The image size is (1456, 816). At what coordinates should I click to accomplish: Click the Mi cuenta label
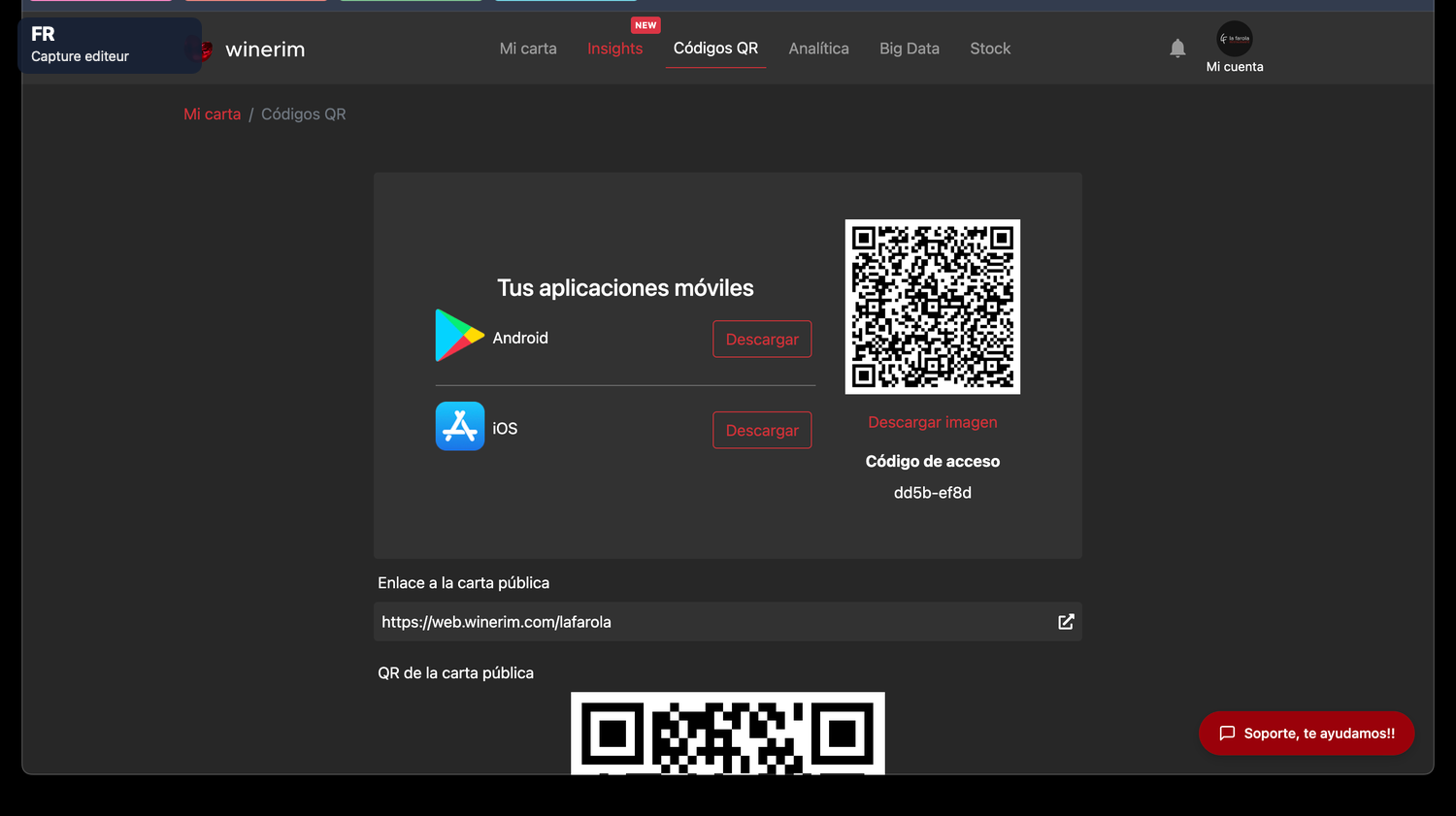(1235, 67)
